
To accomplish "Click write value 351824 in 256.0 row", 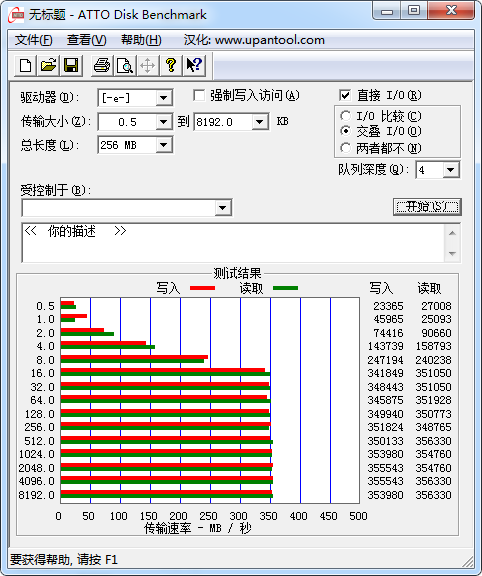I will 385,427.
